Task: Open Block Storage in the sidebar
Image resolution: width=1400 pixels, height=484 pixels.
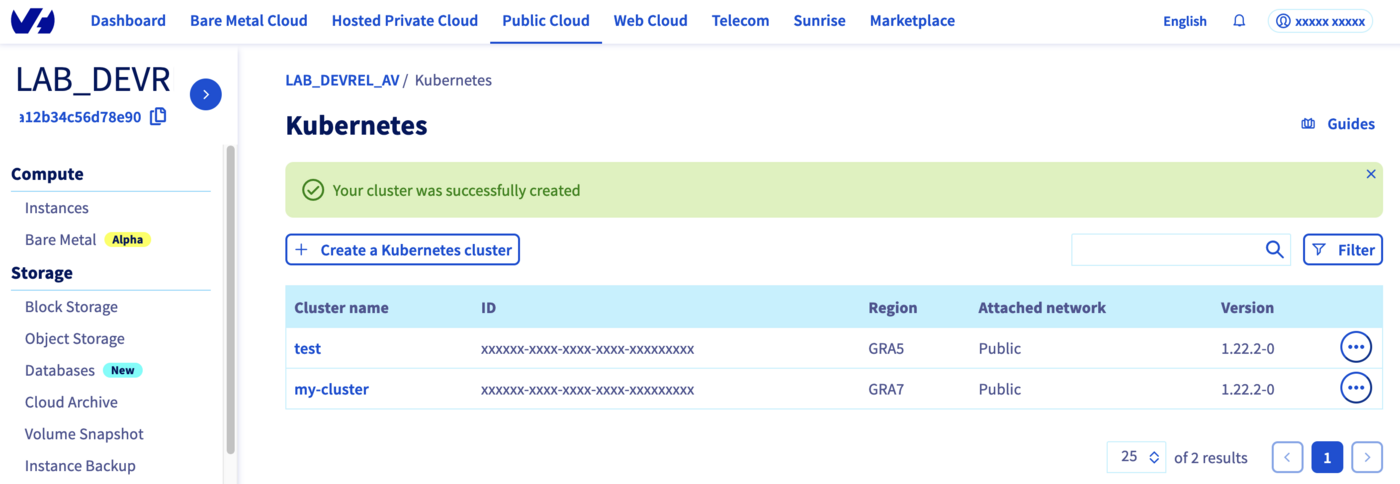Action: pos(71,307)
